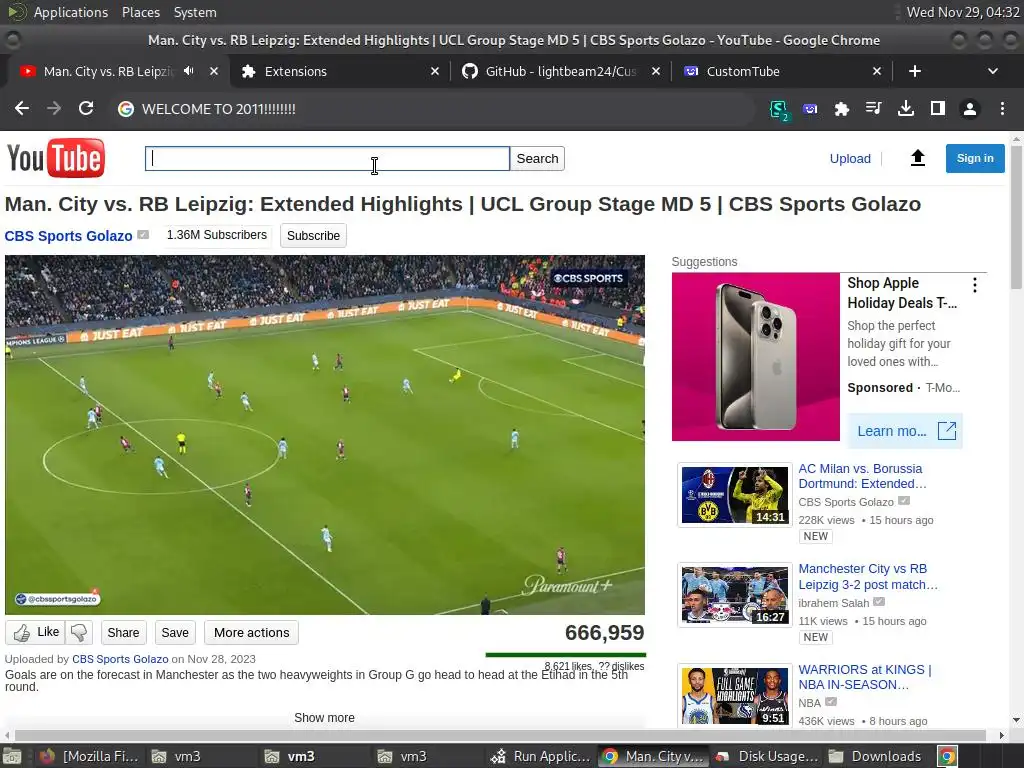Image resolution: width=1024 pixels, height=768 pixels.
Task: Click the show desktop icon in taskbar
Action: click(12, 756)
